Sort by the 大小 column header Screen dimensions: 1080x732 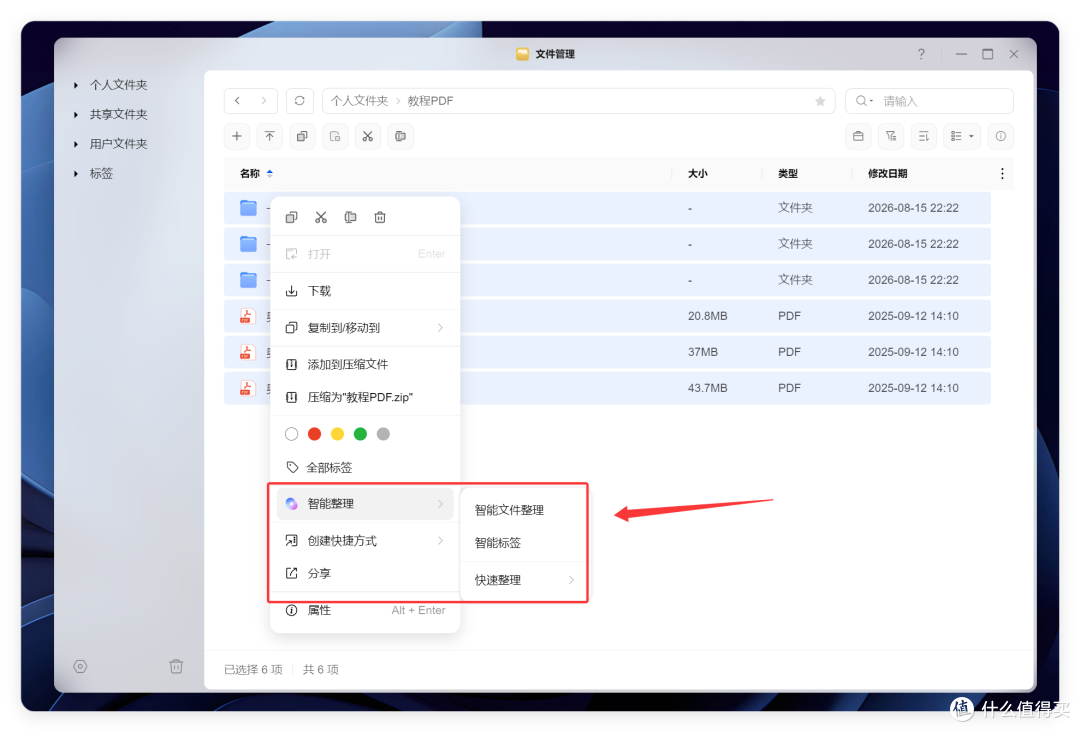pyautogui.click(x=698, y=174)
